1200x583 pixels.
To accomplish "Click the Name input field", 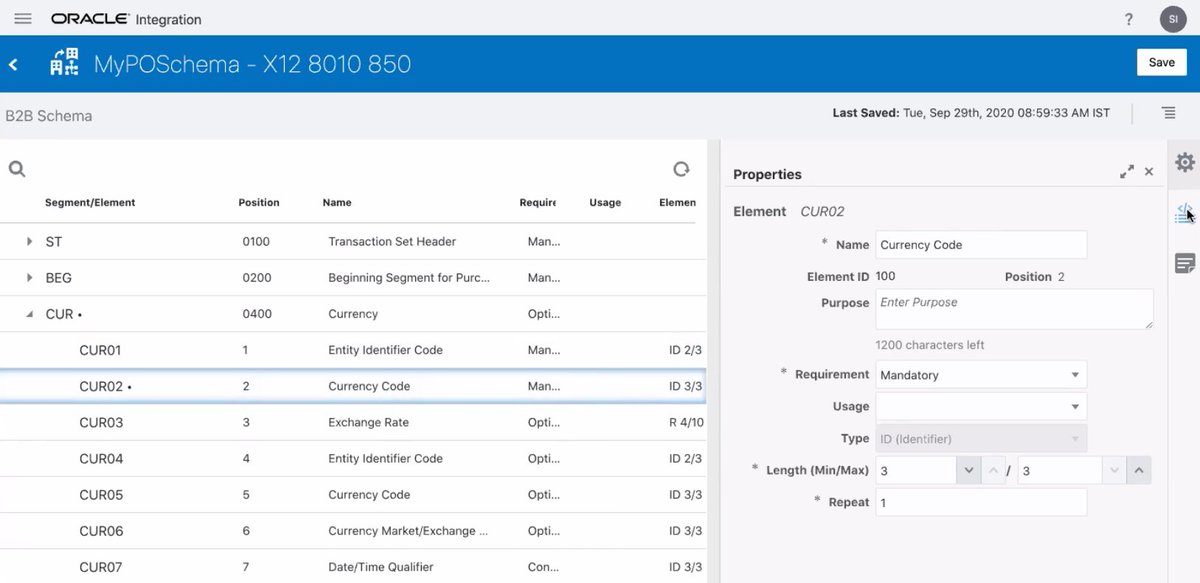I will click(981, 244).
